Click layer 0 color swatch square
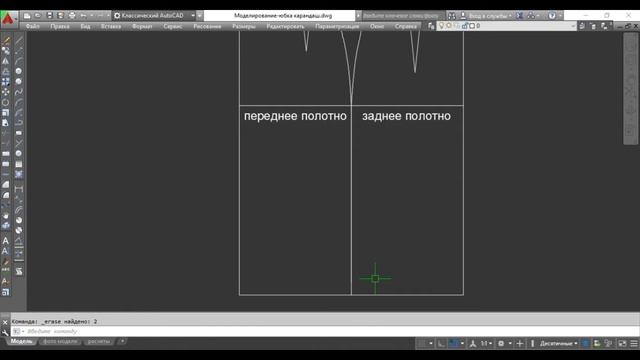This screenshot has width=640, height=360. tap(472, 26)
